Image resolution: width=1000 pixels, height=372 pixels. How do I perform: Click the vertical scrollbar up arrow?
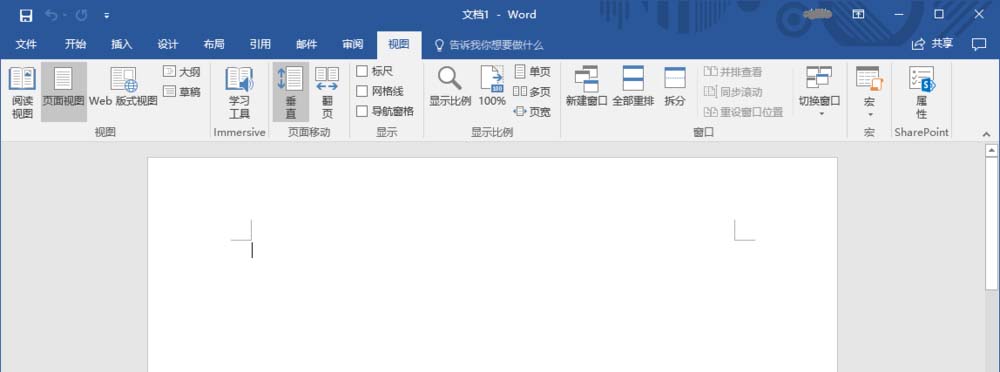[991, 151]
